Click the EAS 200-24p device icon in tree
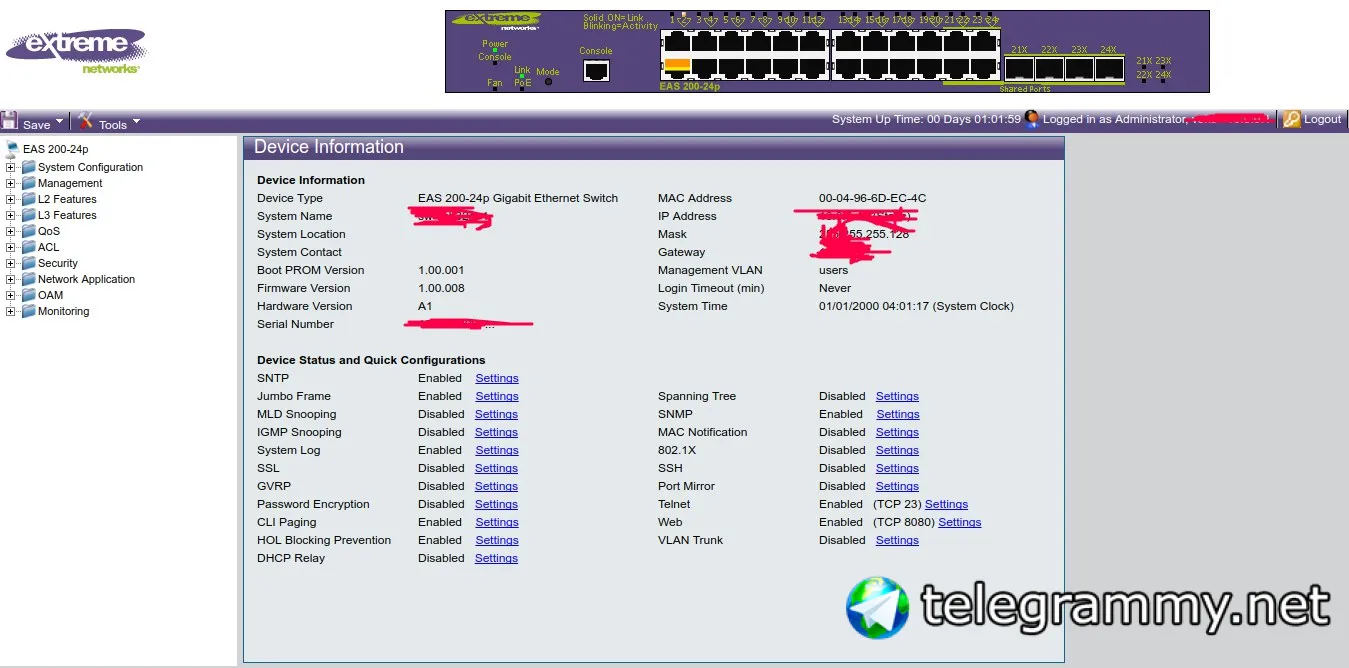Screen dimensions: 1349x668 pos(12,149)
